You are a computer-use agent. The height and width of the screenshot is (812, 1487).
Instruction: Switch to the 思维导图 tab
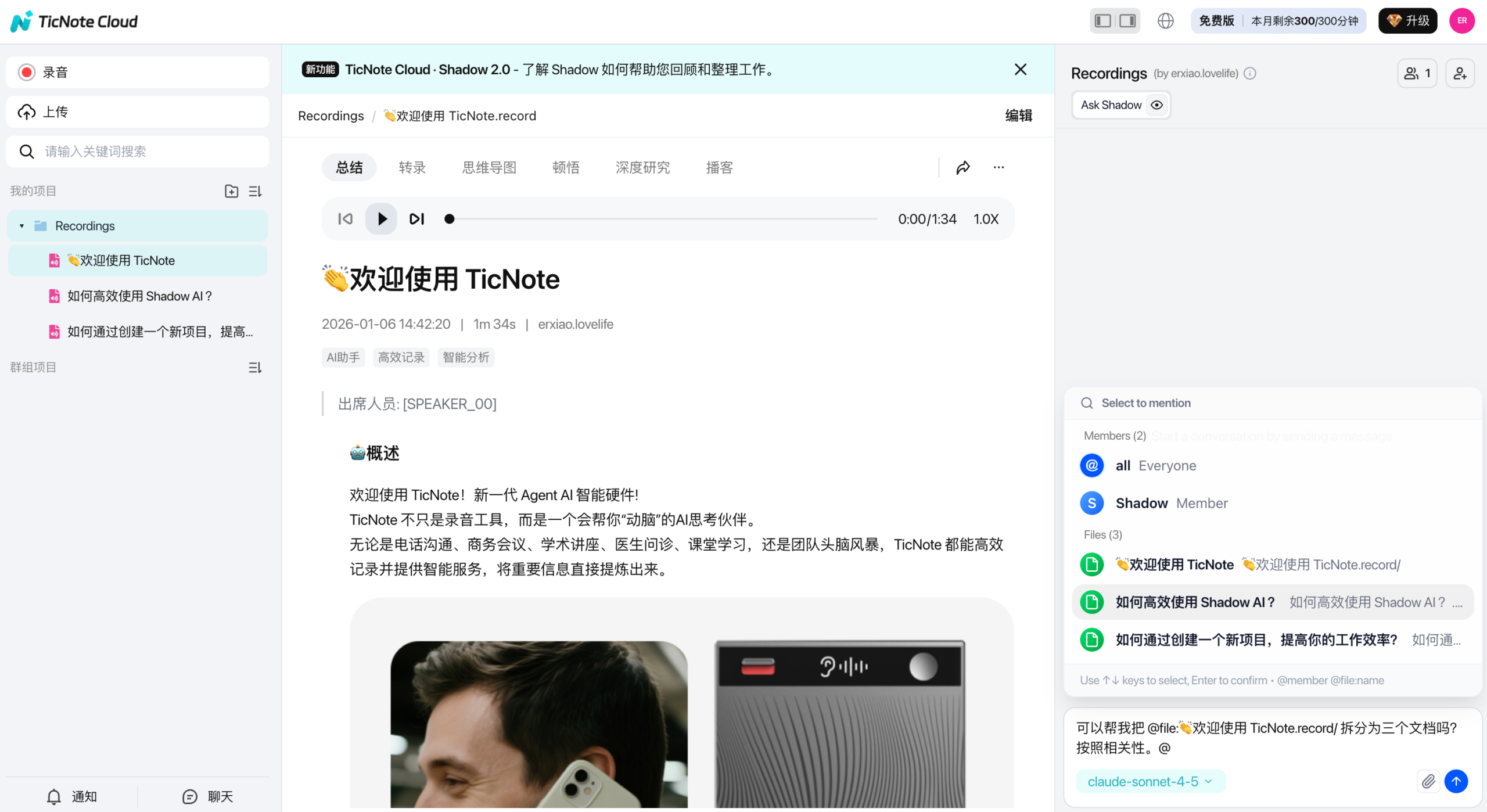pos(489,167)
